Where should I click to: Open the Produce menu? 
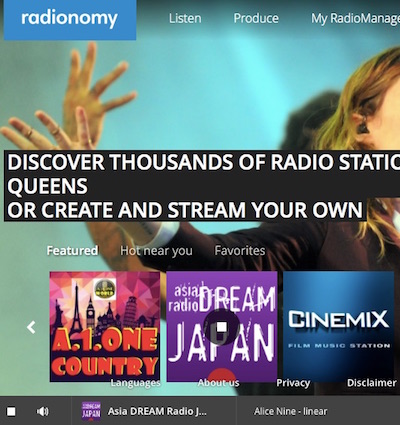point(256,18)
